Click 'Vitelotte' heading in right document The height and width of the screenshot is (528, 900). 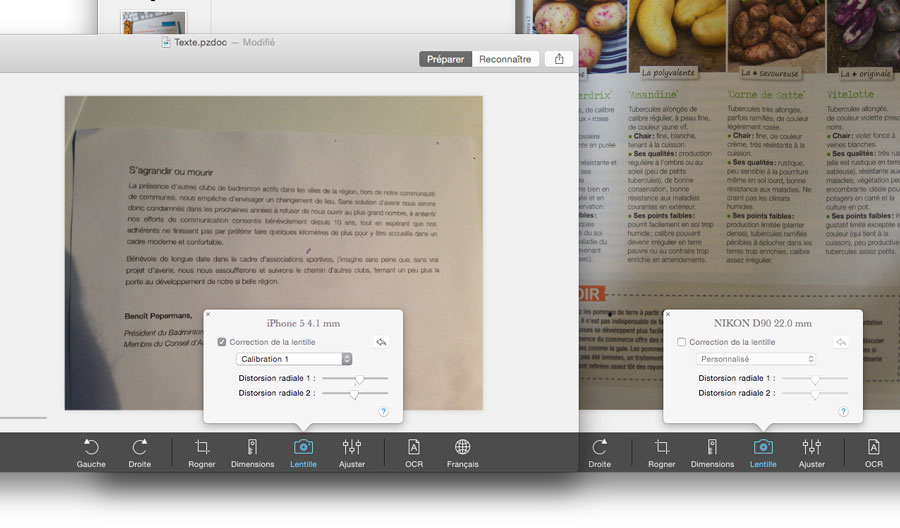click(850, 95)
